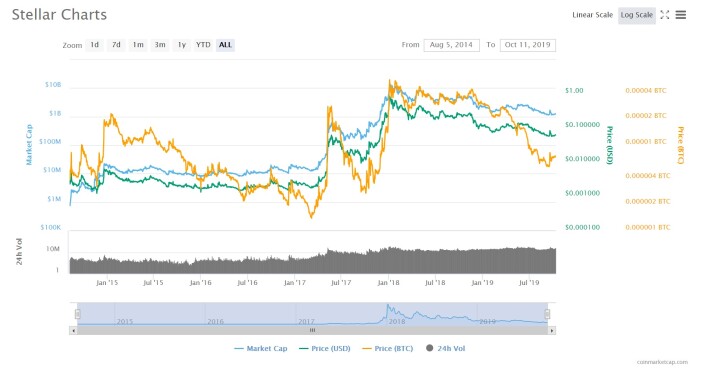710x377 pixels.
Task: Grab the left range selector handle
Action: click(78, 314)
